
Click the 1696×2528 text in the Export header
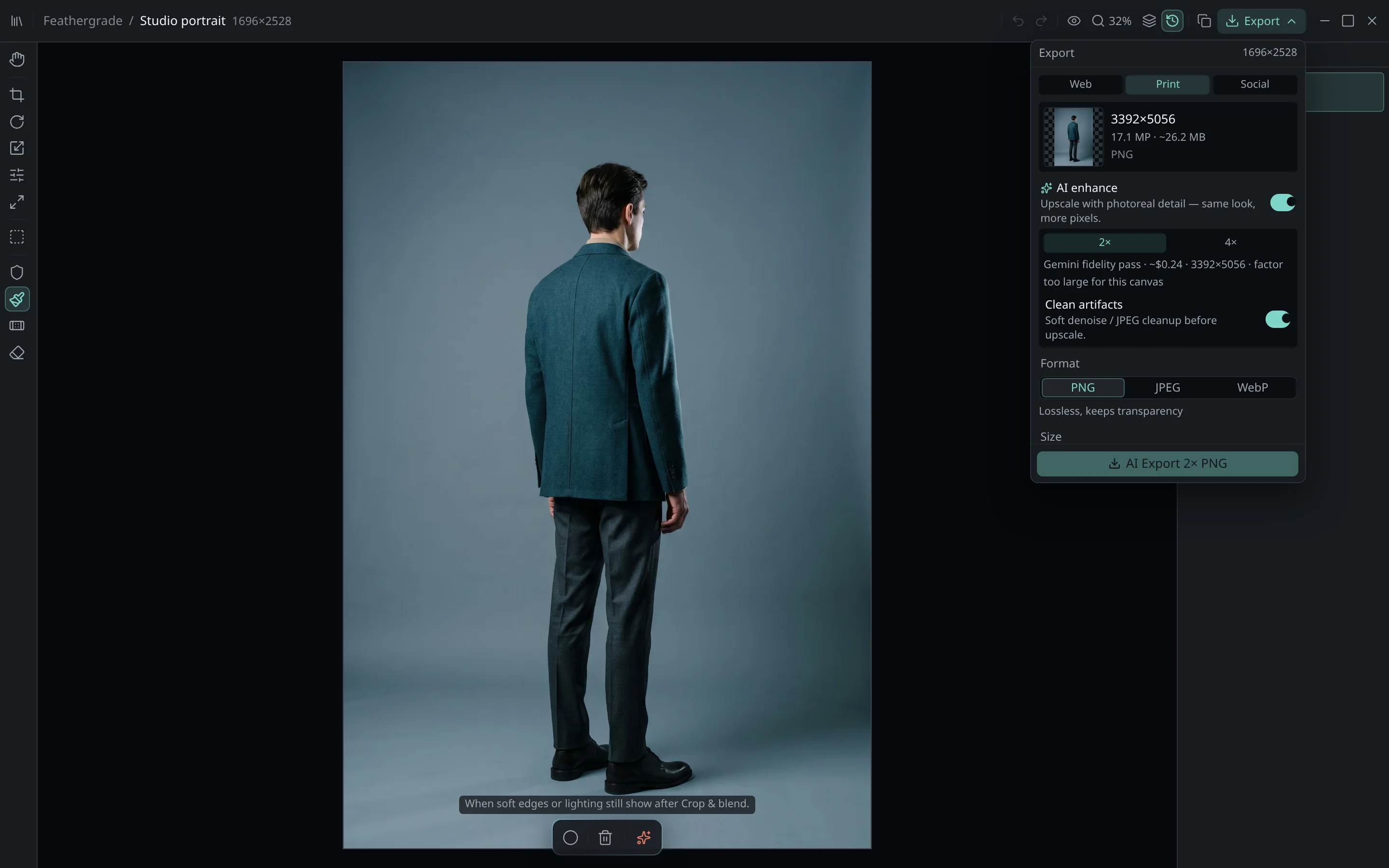pyautogui.click(x=1269, y=52)
